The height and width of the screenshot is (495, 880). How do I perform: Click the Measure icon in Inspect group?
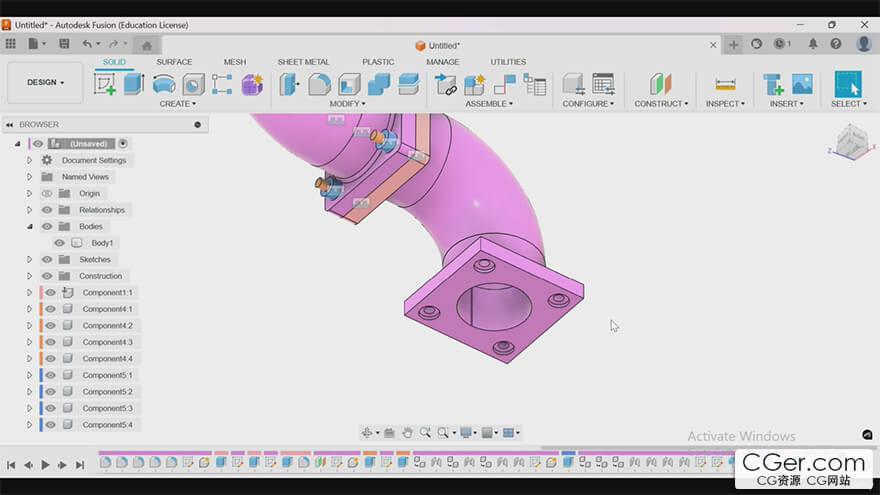[x=725, y=84]
